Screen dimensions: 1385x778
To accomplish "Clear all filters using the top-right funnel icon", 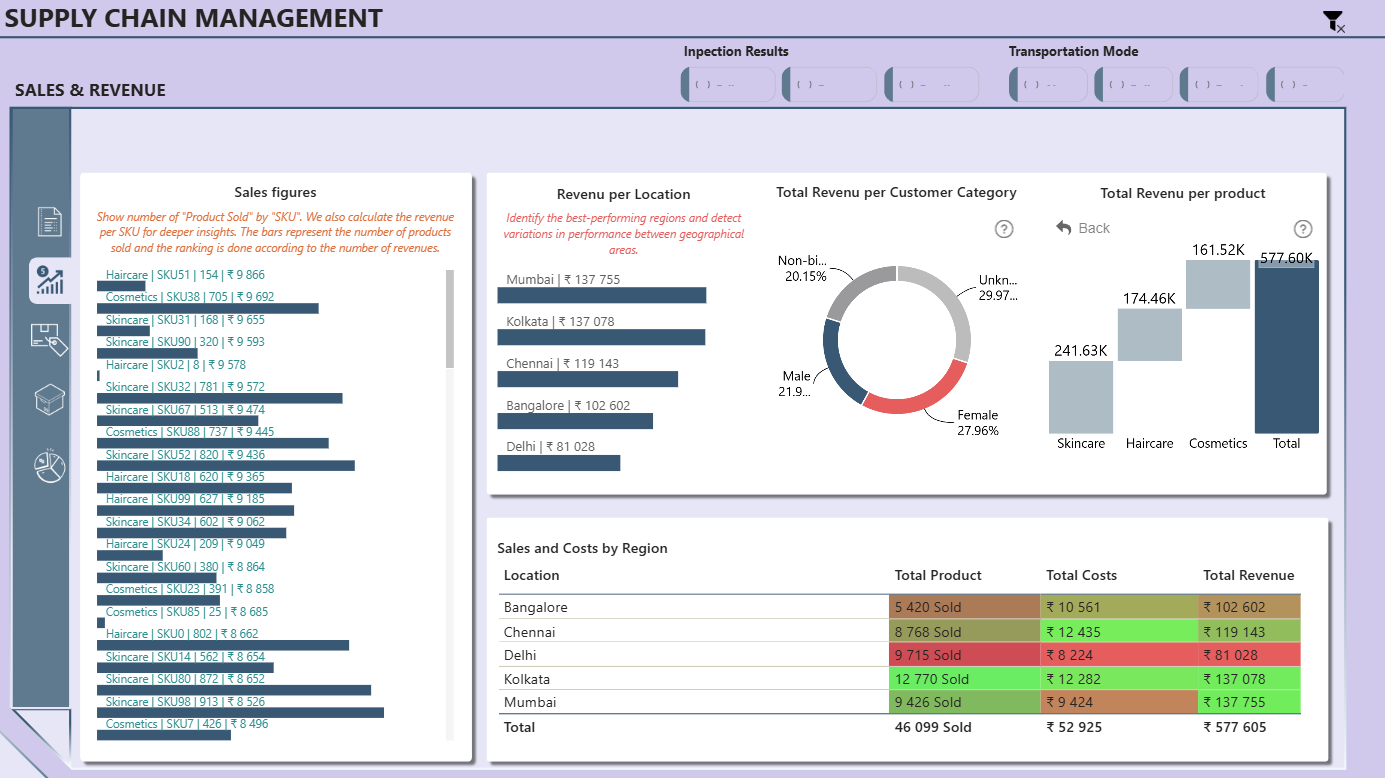I will coord(1334,22).
